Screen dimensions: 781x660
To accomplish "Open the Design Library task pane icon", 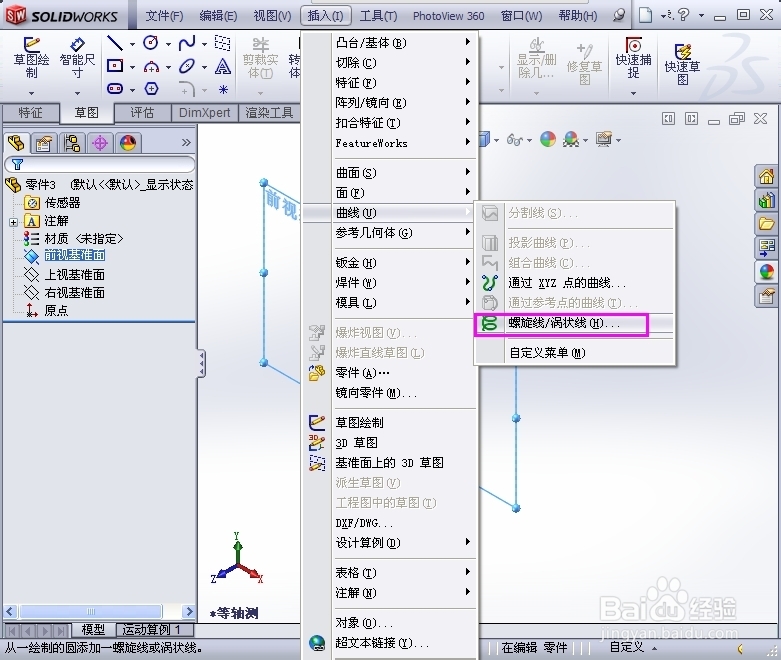I will tap(767, 200).
